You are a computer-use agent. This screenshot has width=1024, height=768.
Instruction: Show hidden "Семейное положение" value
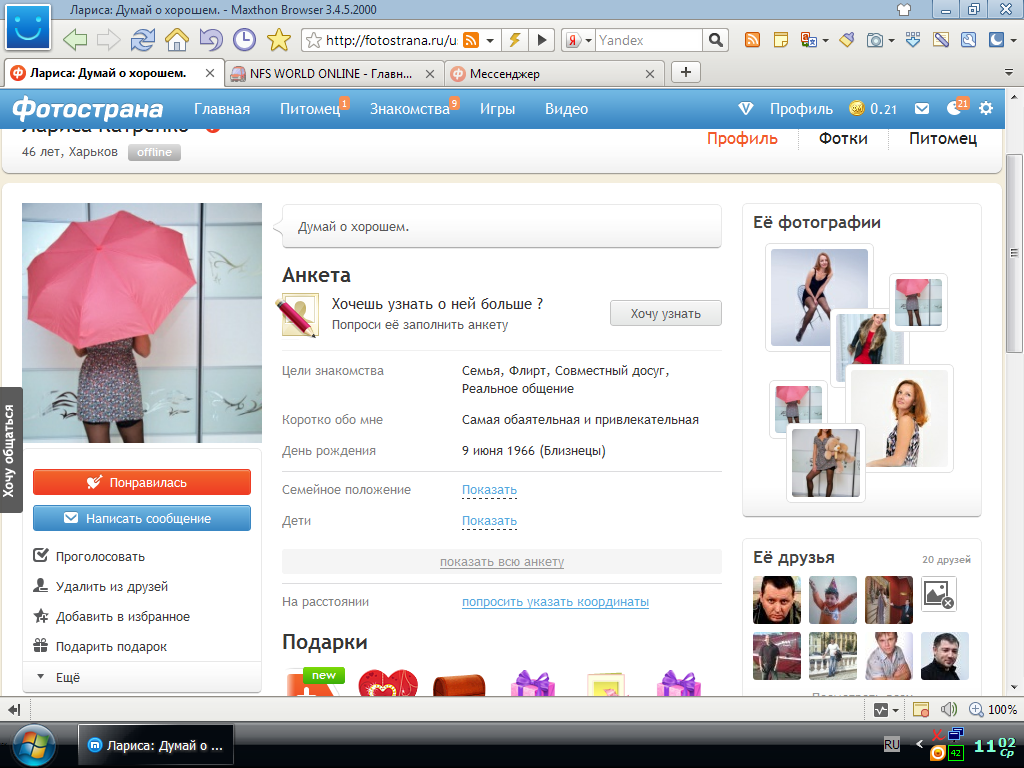[x=489, y=490]
